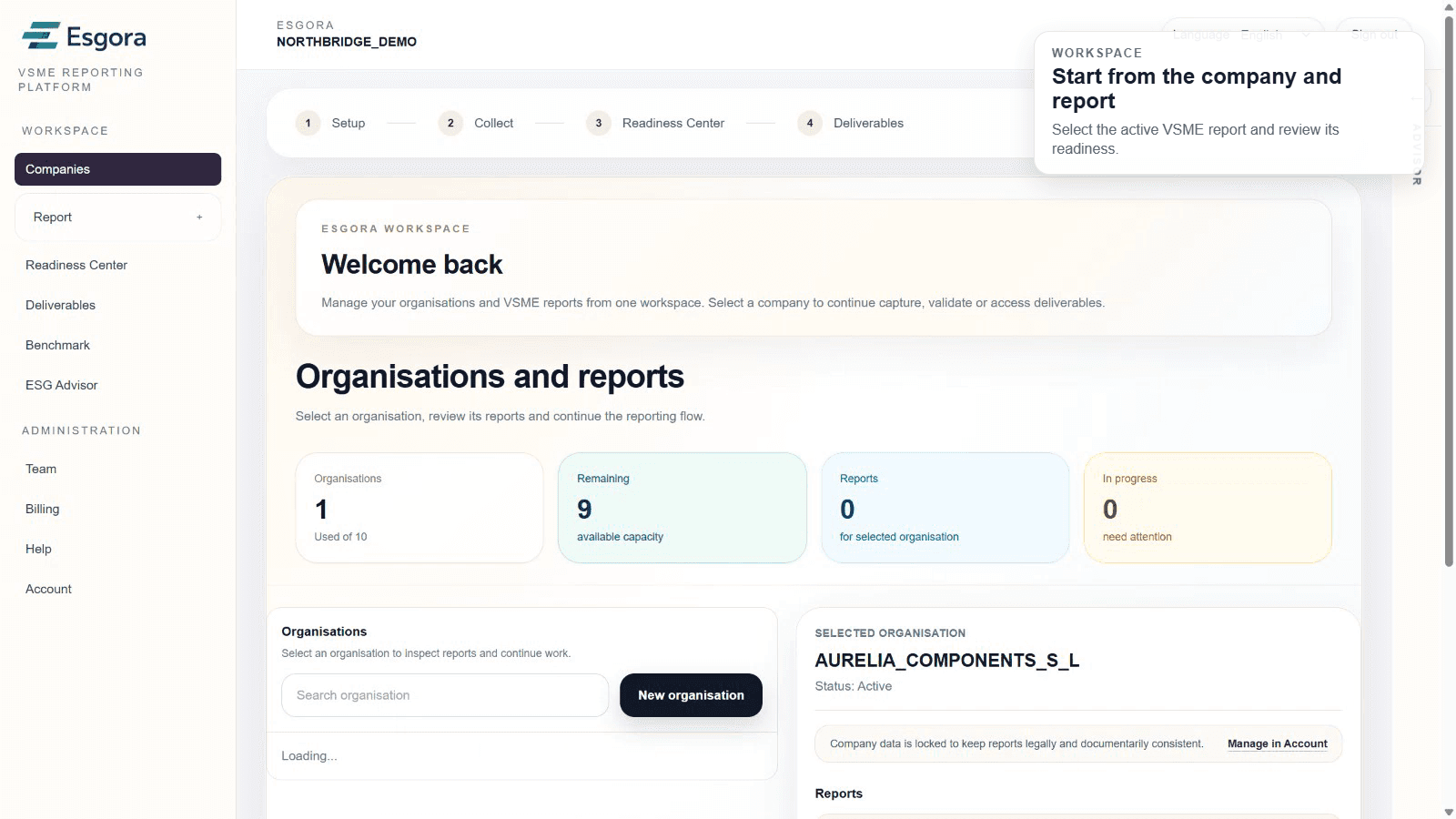Click the Remaining capacity card
This screenshot has height=819, width=1456.
tap(682, 508)
